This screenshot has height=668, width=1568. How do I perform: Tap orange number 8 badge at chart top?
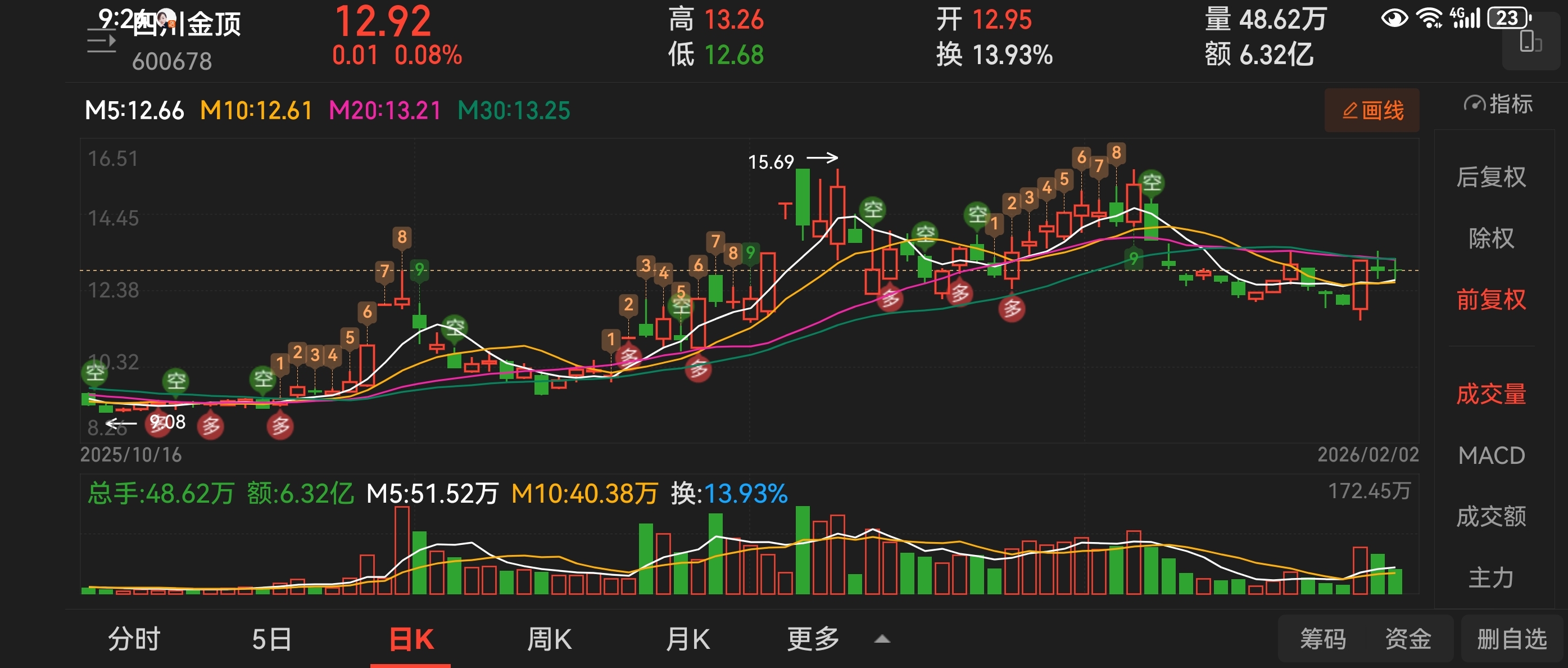pyautogui.click(x=1116, y=153)
